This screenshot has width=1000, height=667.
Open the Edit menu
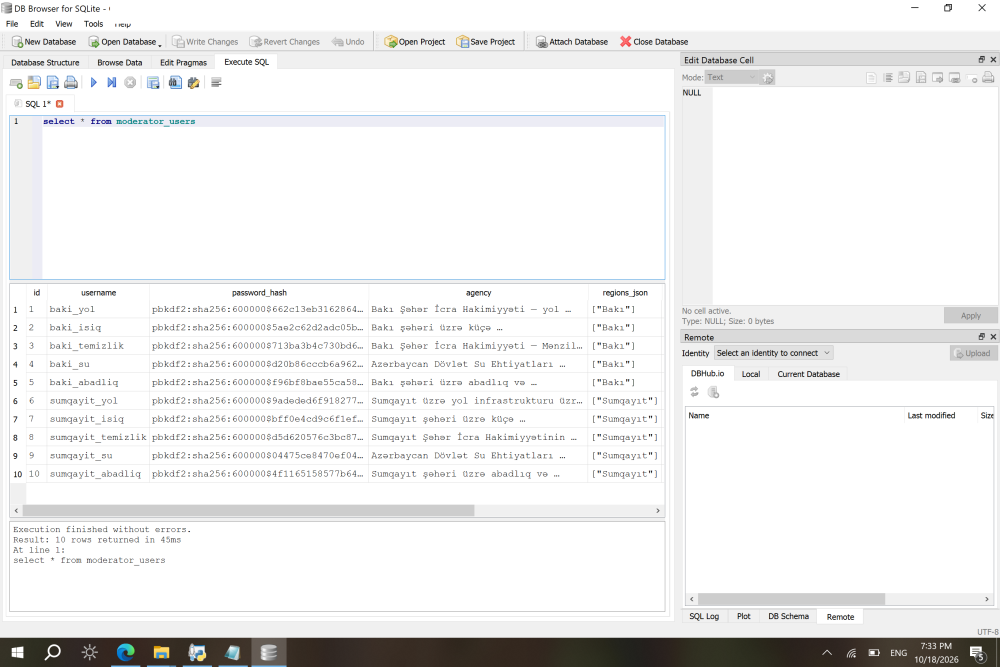coord(37,24)
